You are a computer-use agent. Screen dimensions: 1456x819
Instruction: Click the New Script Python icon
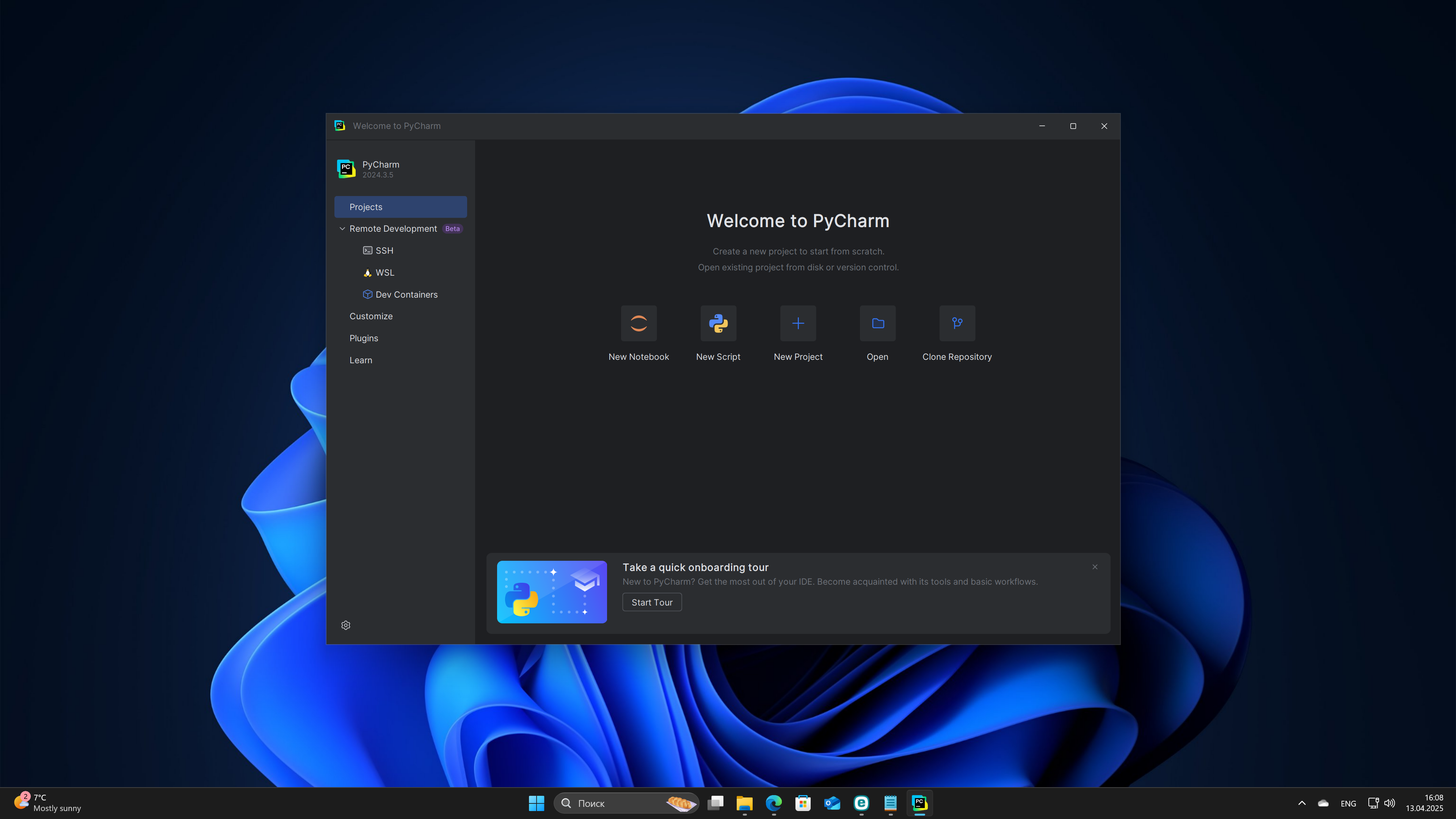click(719, 323)
